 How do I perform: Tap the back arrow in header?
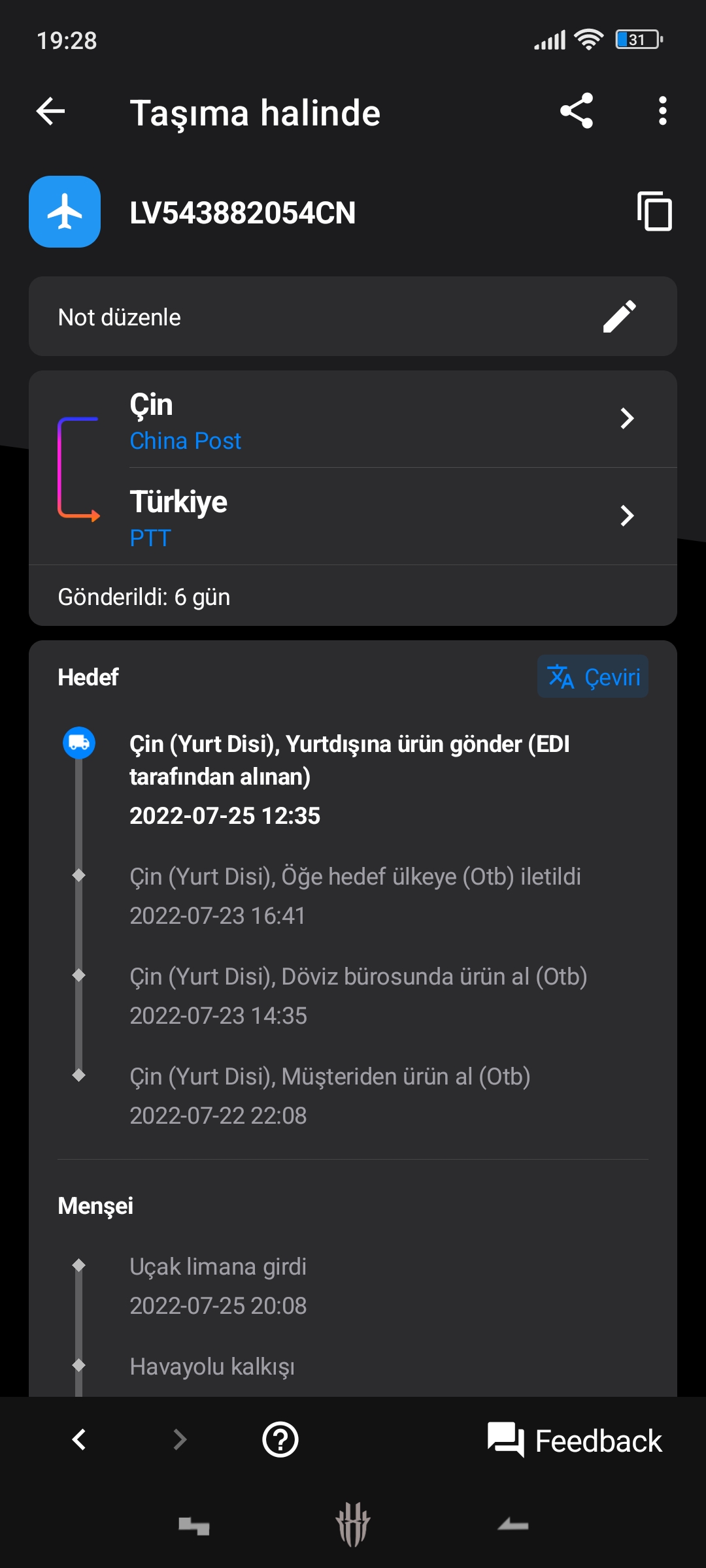(x=51, y=111)
